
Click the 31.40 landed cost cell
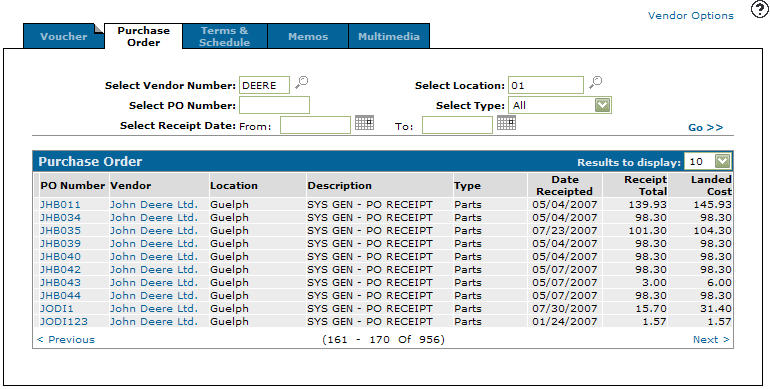pyautogui.click(x=716, y=308)
